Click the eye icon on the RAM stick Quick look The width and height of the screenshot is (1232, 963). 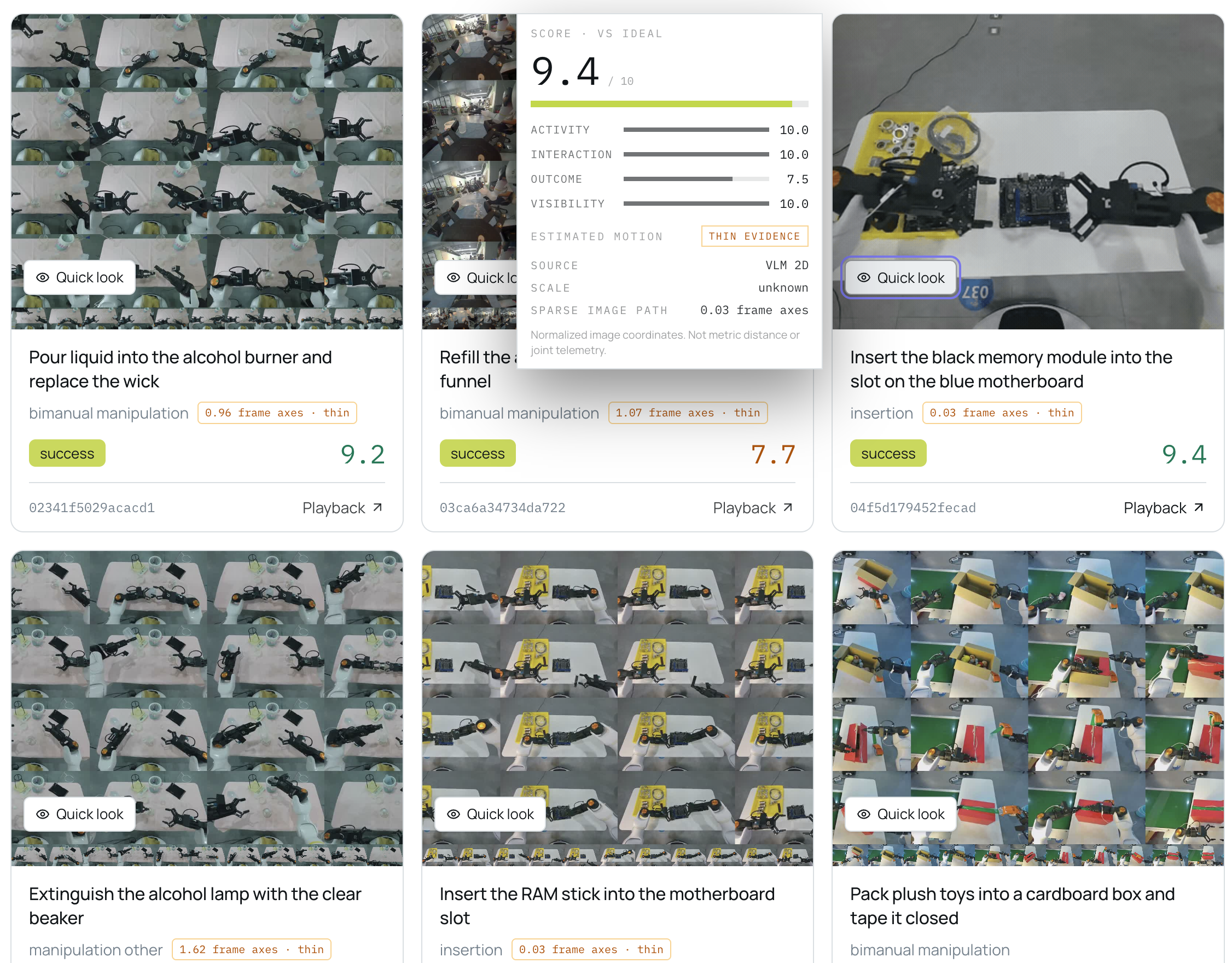[x=453, y=814]
